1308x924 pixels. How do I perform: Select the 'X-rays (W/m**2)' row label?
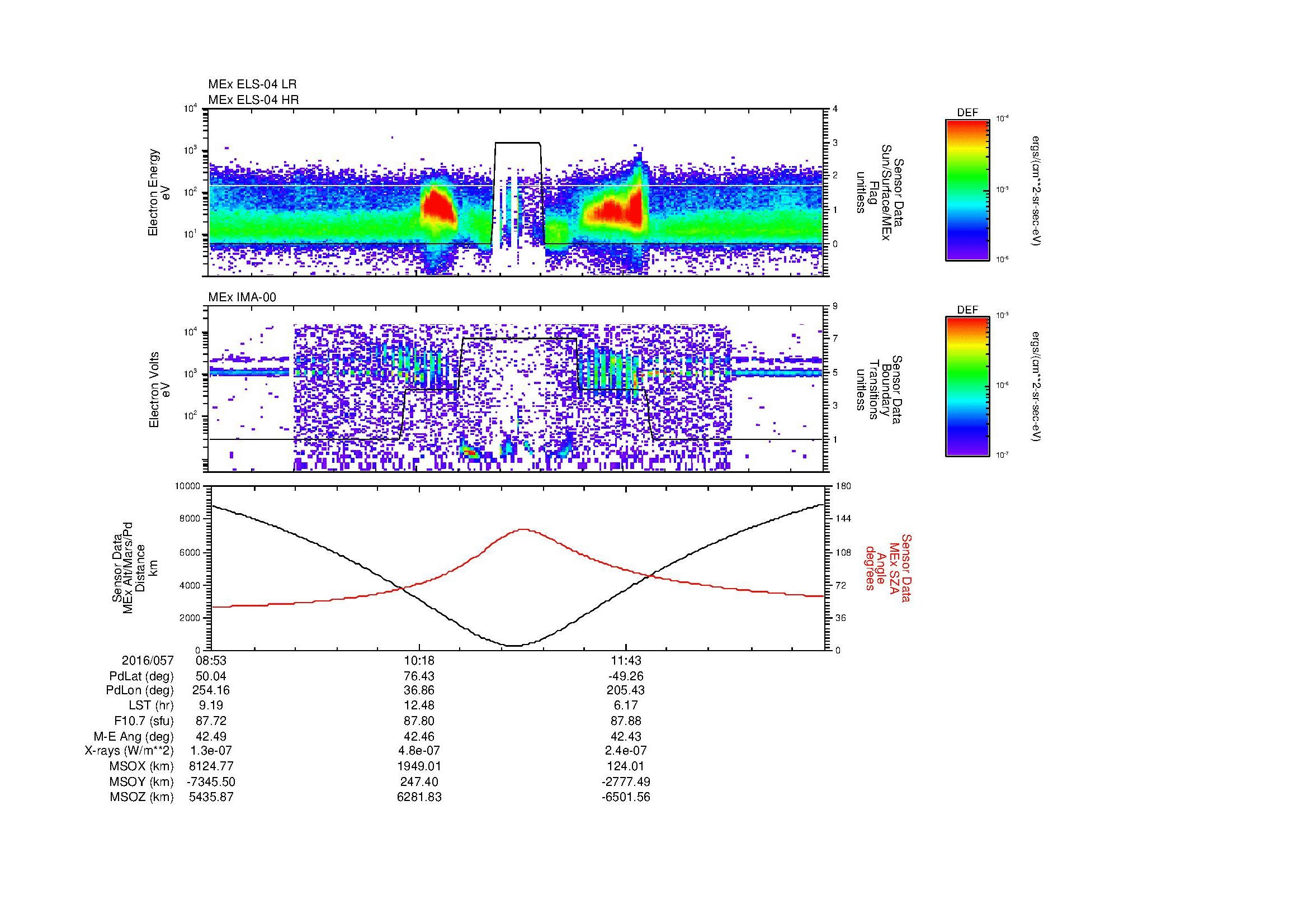tap(129, 751)
